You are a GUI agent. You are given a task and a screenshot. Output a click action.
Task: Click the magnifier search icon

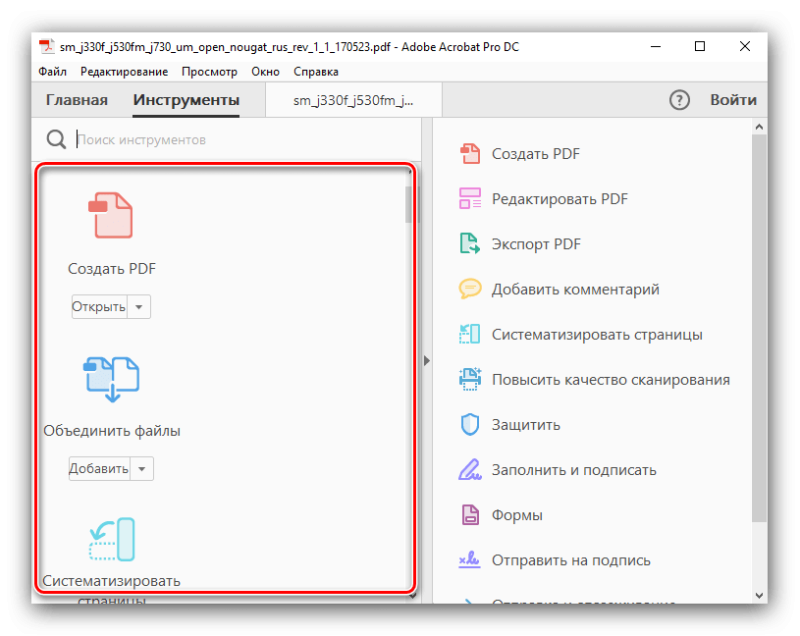click(56, 139)
